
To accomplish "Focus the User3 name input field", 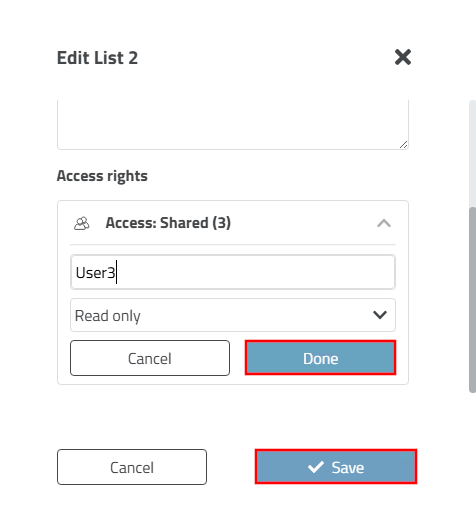I will point(233,272).
